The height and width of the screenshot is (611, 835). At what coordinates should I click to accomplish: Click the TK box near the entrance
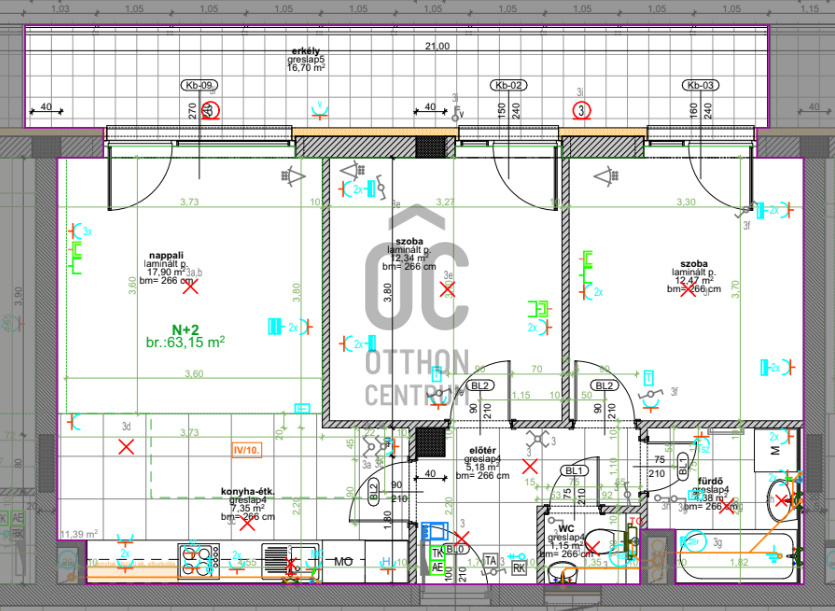(437, 552)
